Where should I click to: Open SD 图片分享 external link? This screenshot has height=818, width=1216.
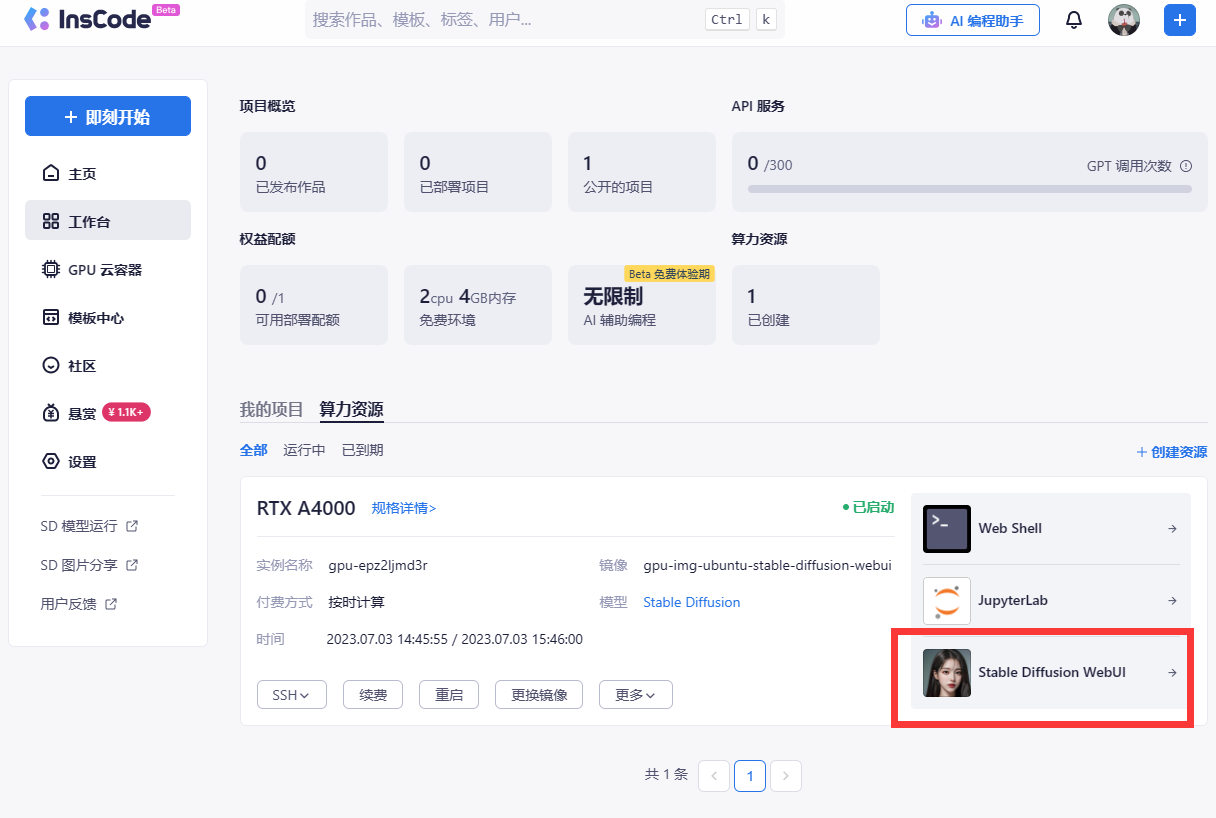(89, 565)
